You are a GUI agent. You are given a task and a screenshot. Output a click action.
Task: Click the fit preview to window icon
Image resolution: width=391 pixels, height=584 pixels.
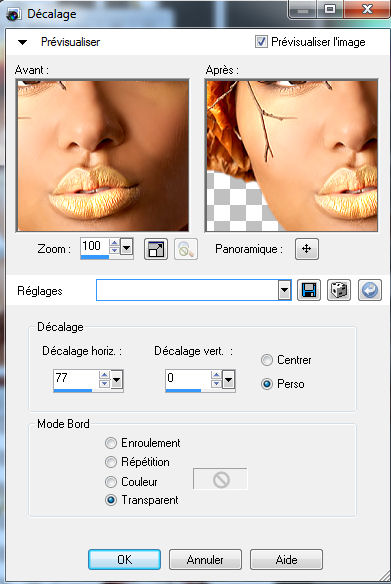pos(156,249)
